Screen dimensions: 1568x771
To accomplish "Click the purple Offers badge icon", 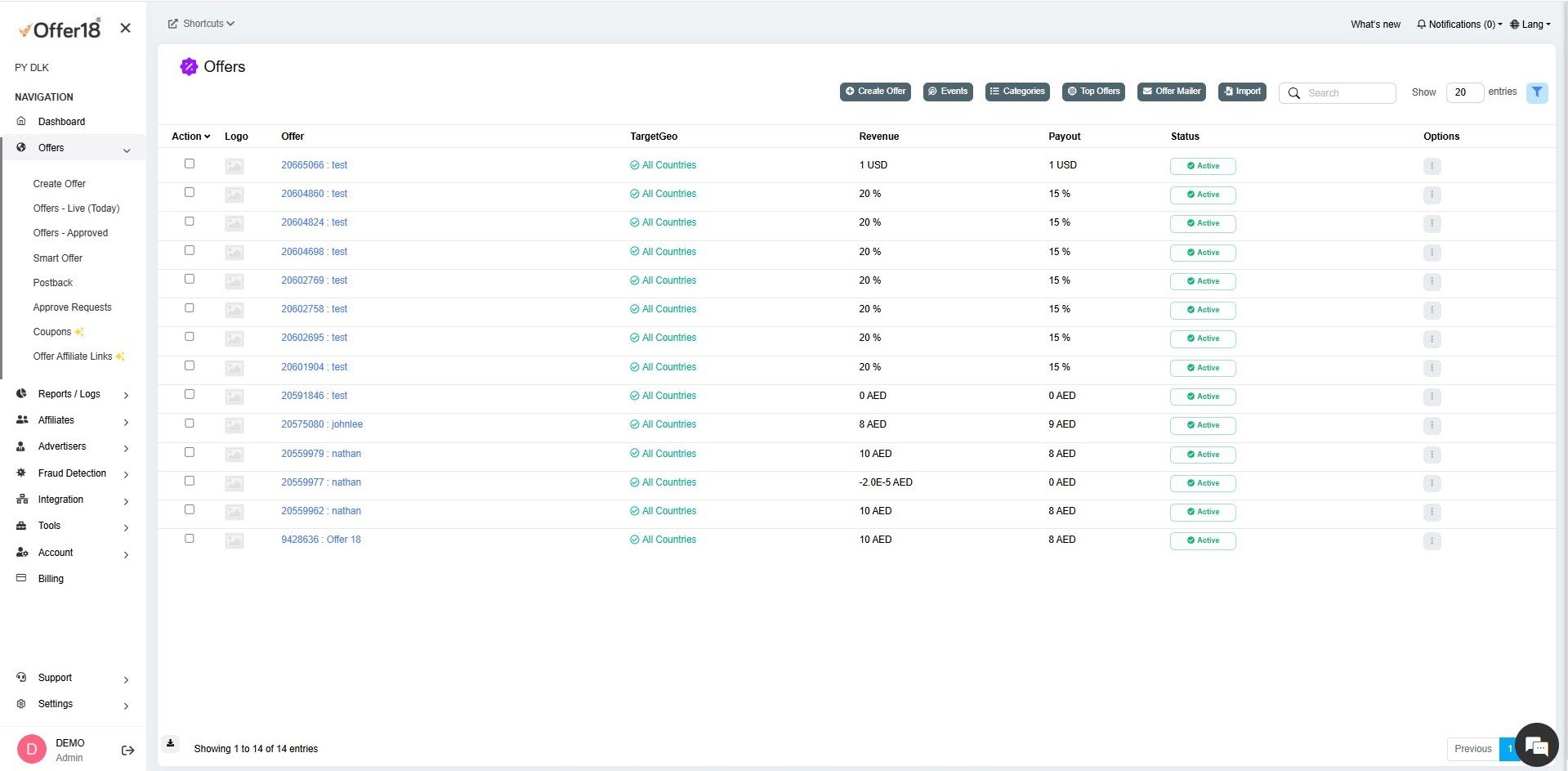I will [x=189, y=67].
